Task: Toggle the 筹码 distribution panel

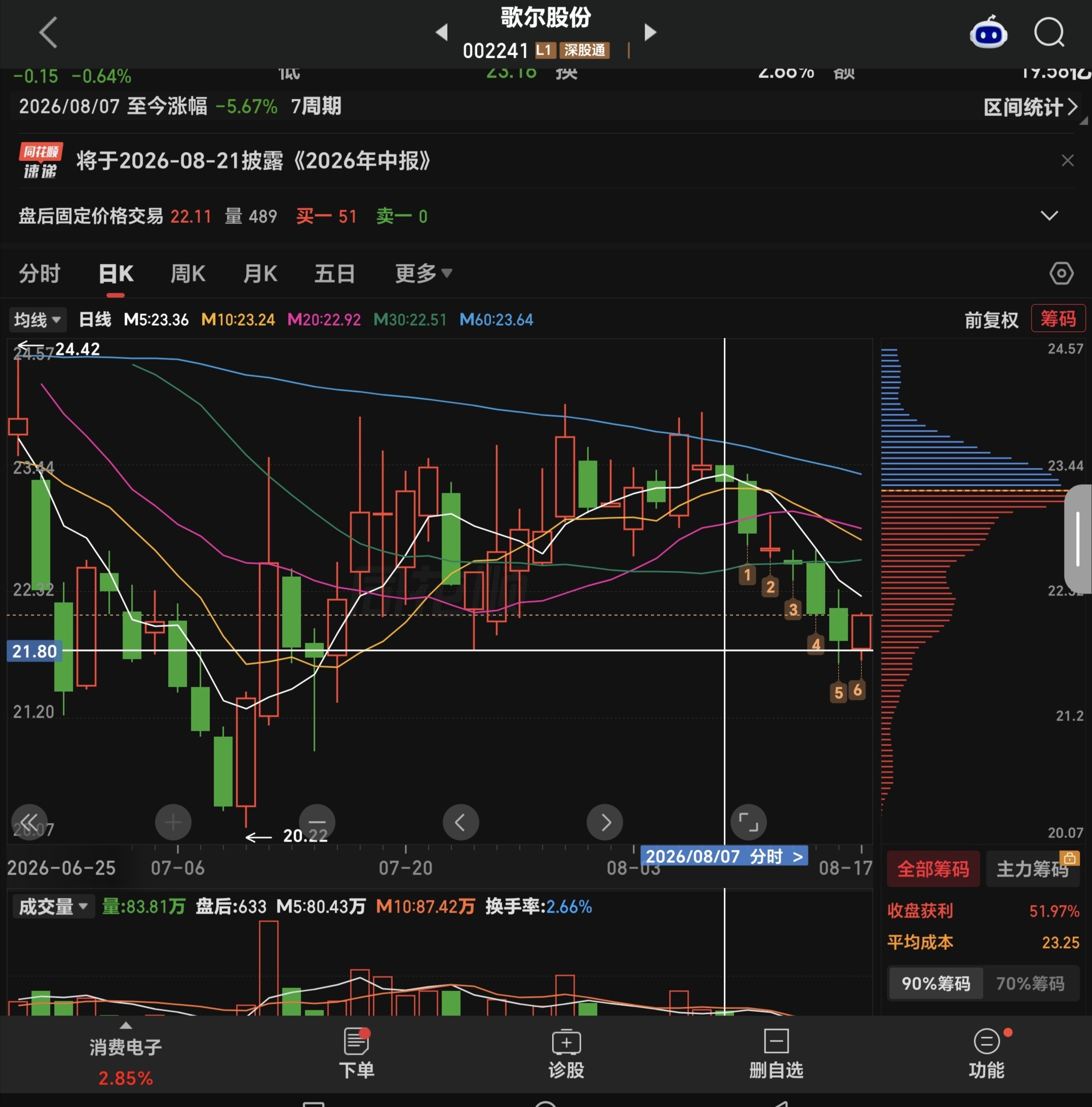Action: click(x=1058, y=318)
